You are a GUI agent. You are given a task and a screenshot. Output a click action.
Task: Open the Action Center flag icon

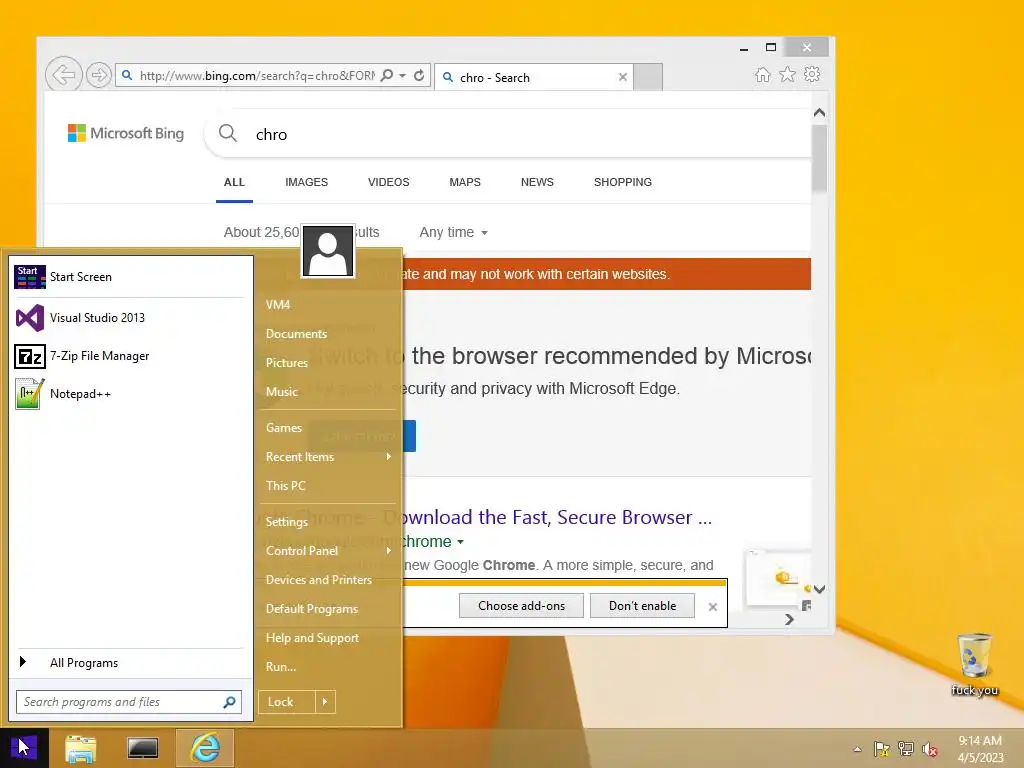pyautogui.click(x=882, y=749)
